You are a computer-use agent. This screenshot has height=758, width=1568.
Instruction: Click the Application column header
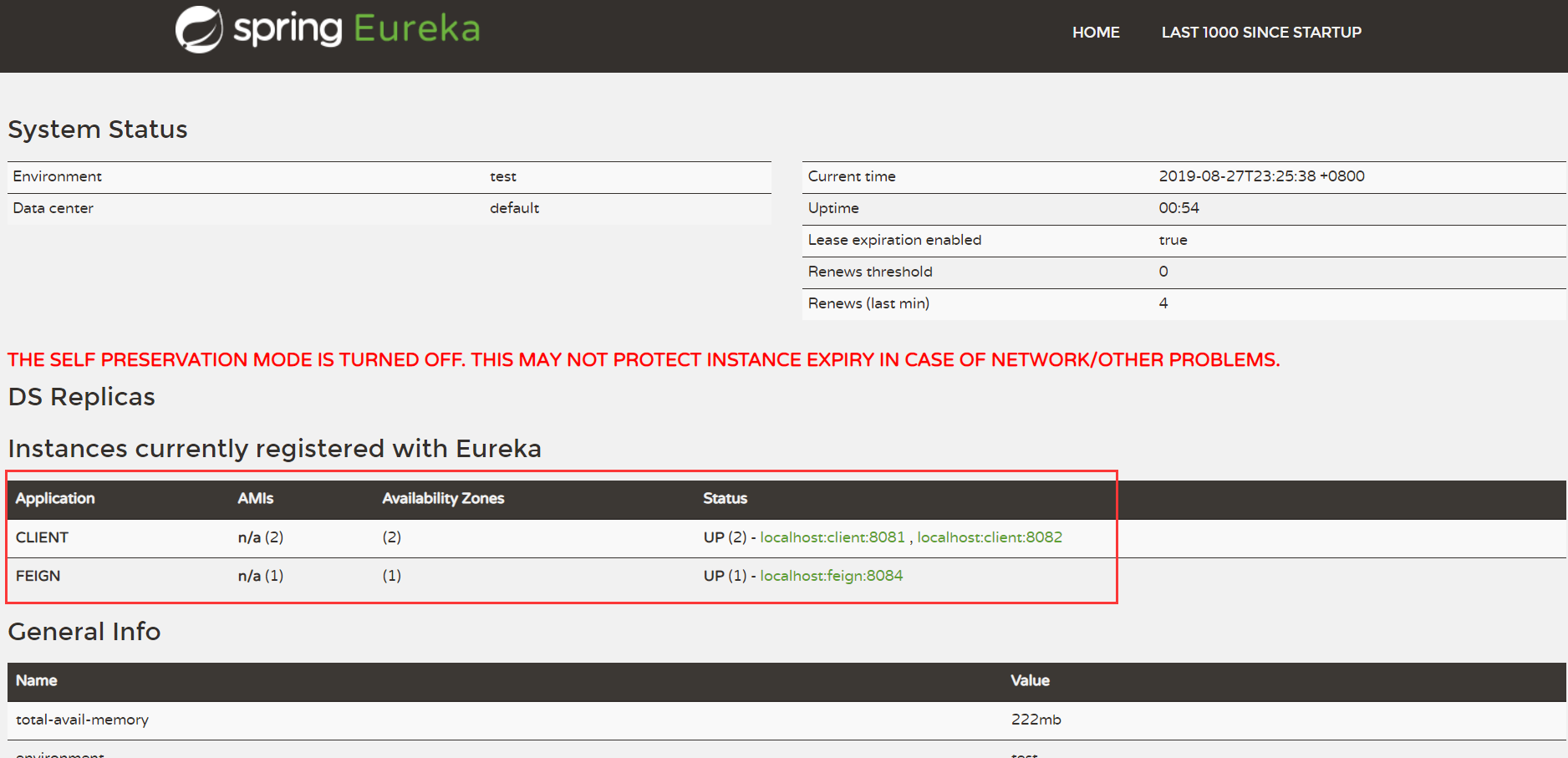click(55, 498)
